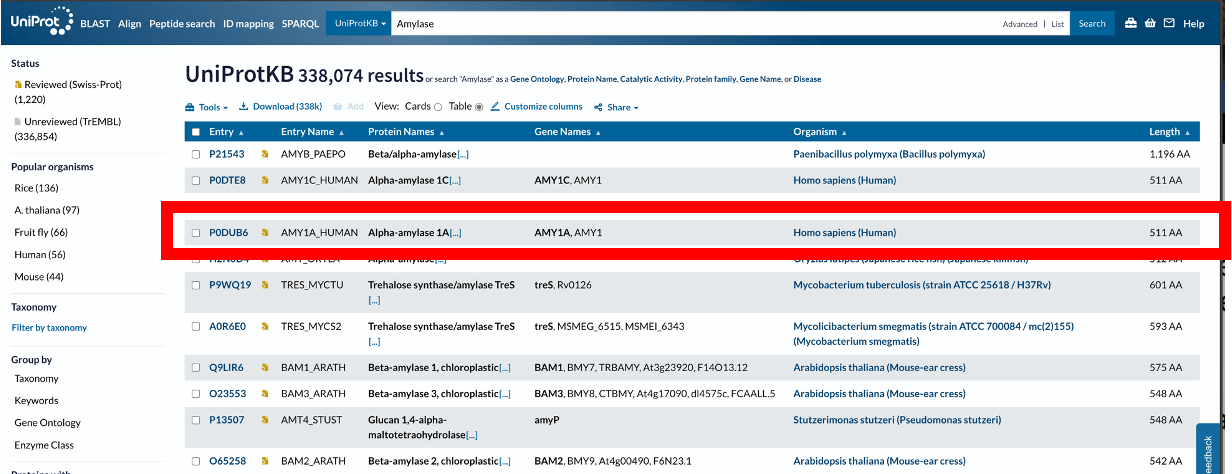Expand the Share dropdown
This screenshot has width=1232, height=474.
click(616, 107)
